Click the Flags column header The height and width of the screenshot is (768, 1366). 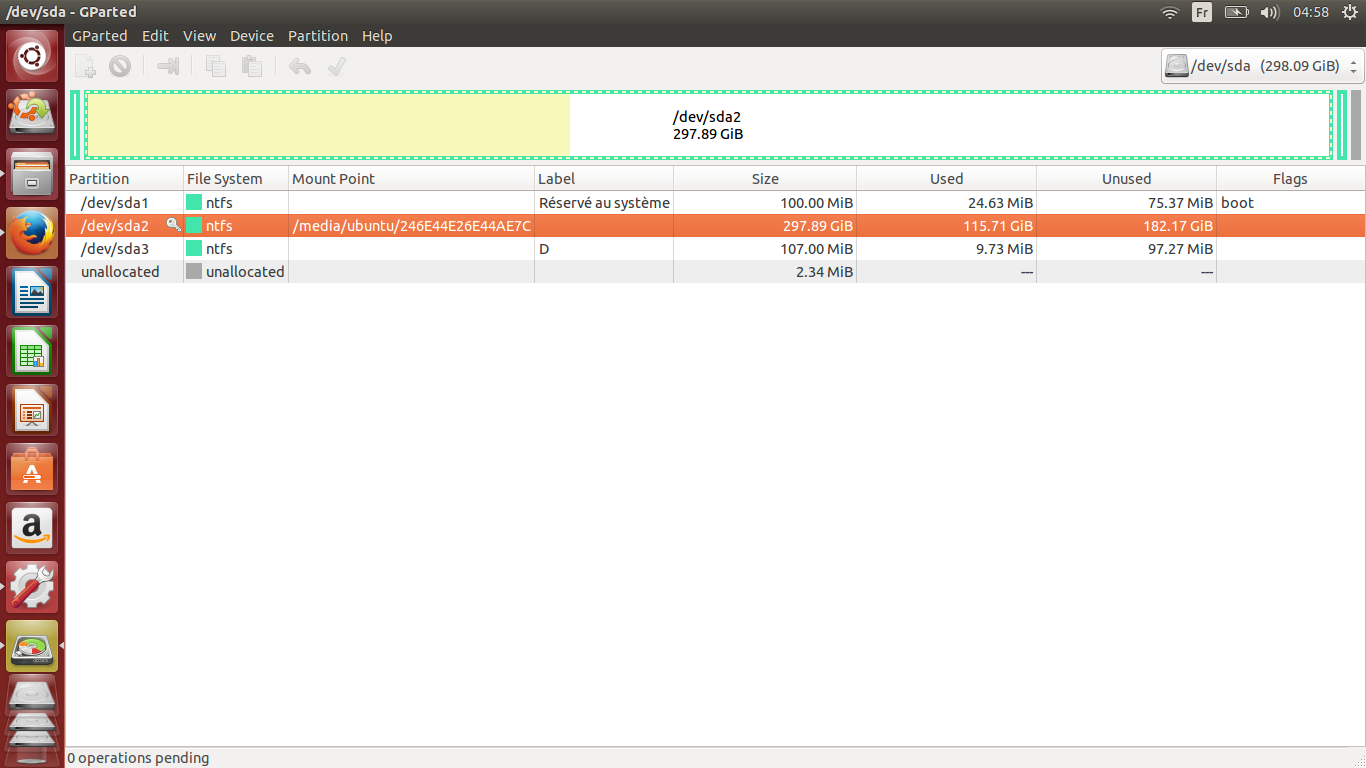point(1290,179)
